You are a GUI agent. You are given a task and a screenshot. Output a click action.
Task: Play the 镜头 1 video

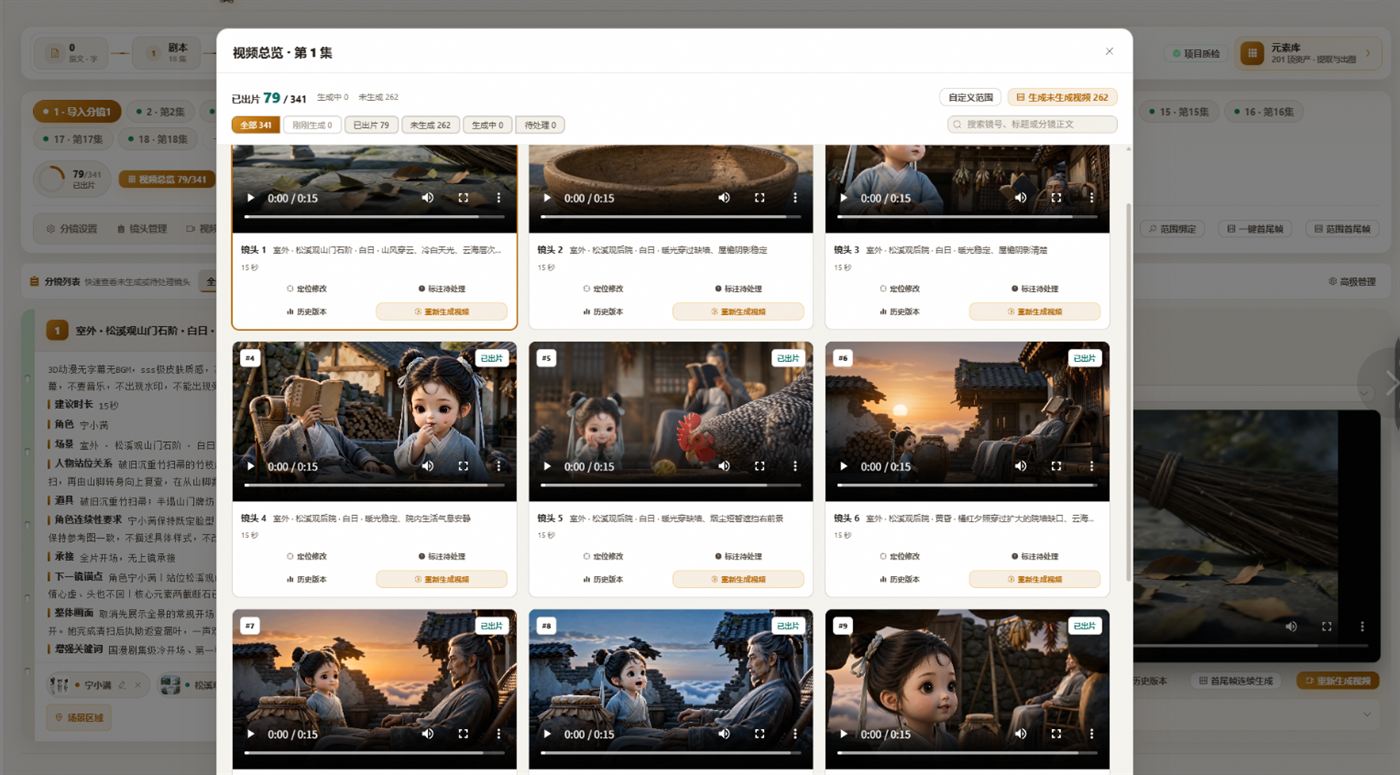point(250,198)
